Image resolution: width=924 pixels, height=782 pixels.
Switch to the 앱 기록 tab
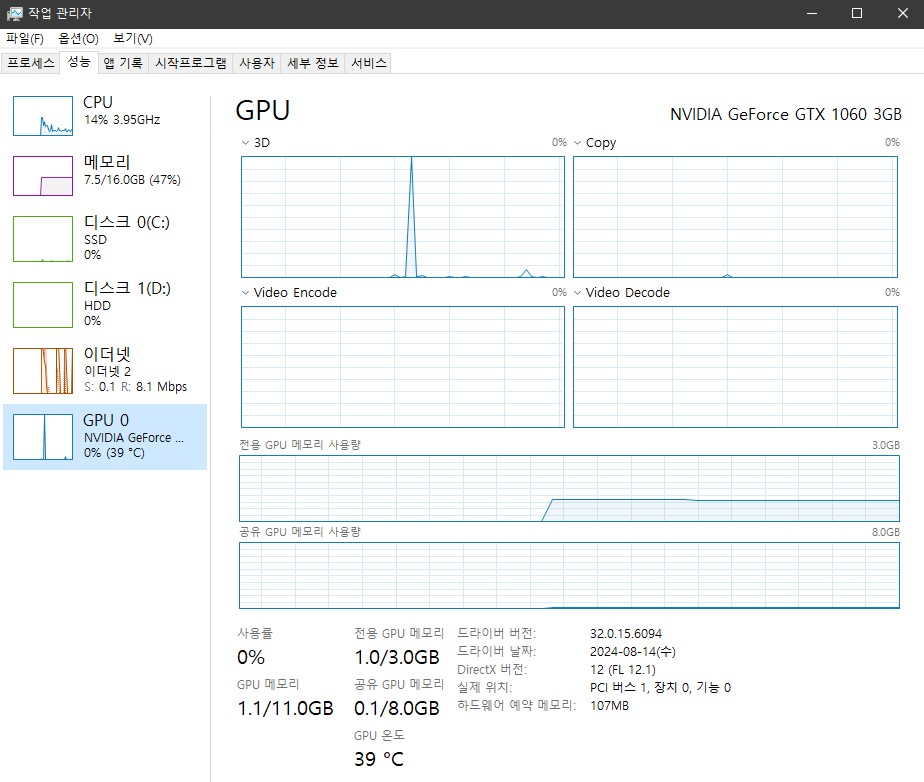[x=123, y=63]
